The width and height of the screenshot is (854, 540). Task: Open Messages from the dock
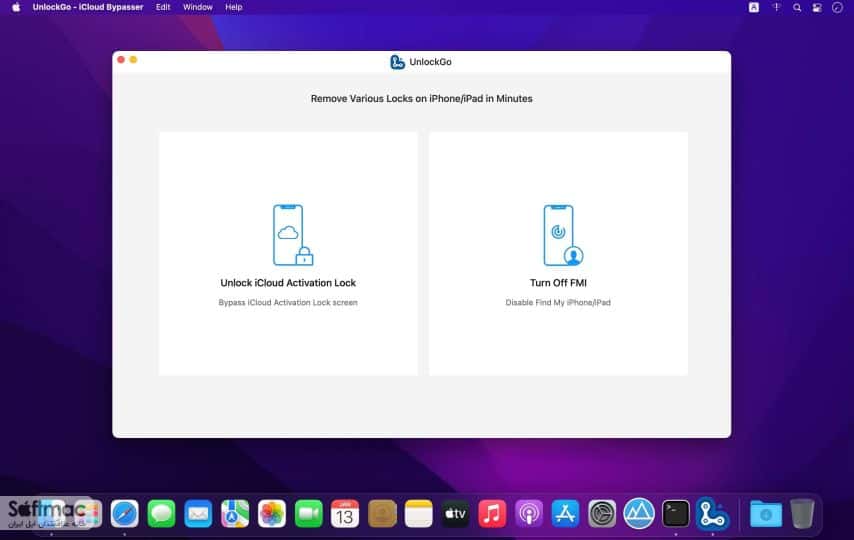tap(161, 514)
